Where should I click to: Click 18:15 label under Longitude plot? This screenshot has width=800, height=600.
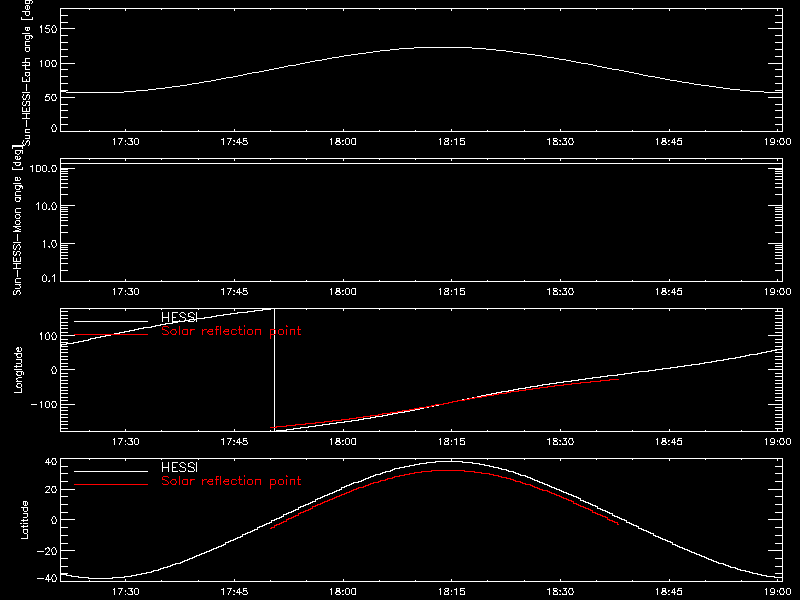point(452,442)
